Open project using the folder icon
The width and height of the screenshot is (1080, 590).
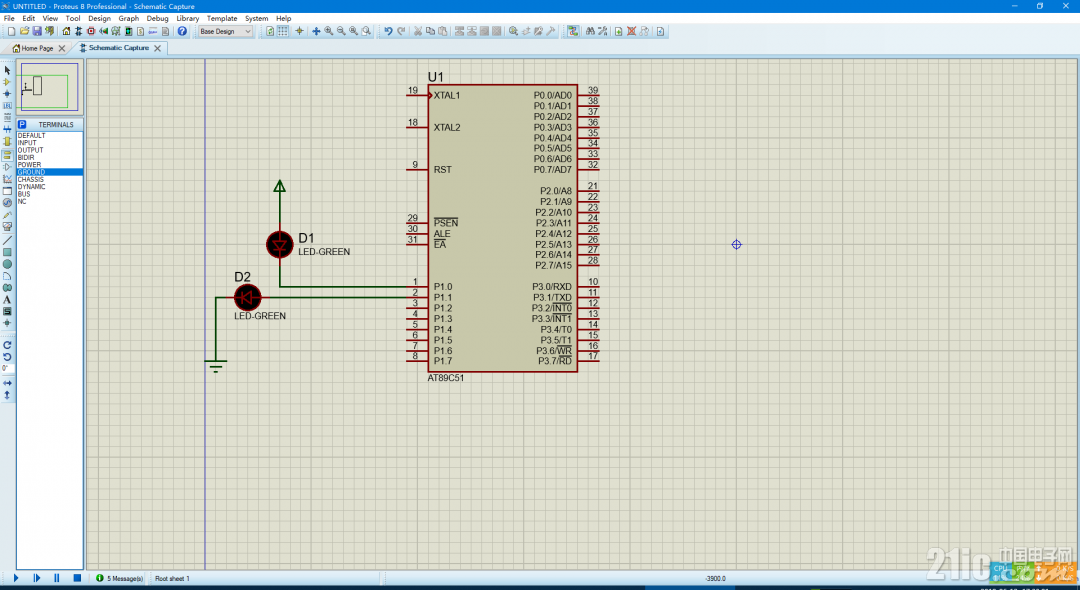pyautogui.click(x=24, y=31)
